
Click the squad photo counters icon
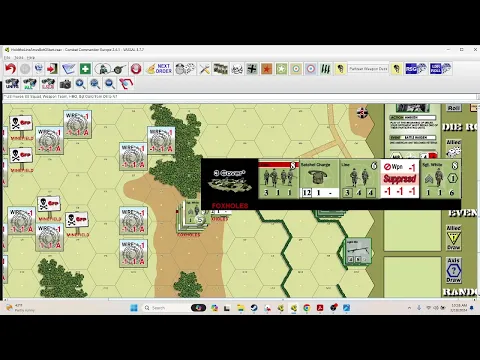pos(220,69)
